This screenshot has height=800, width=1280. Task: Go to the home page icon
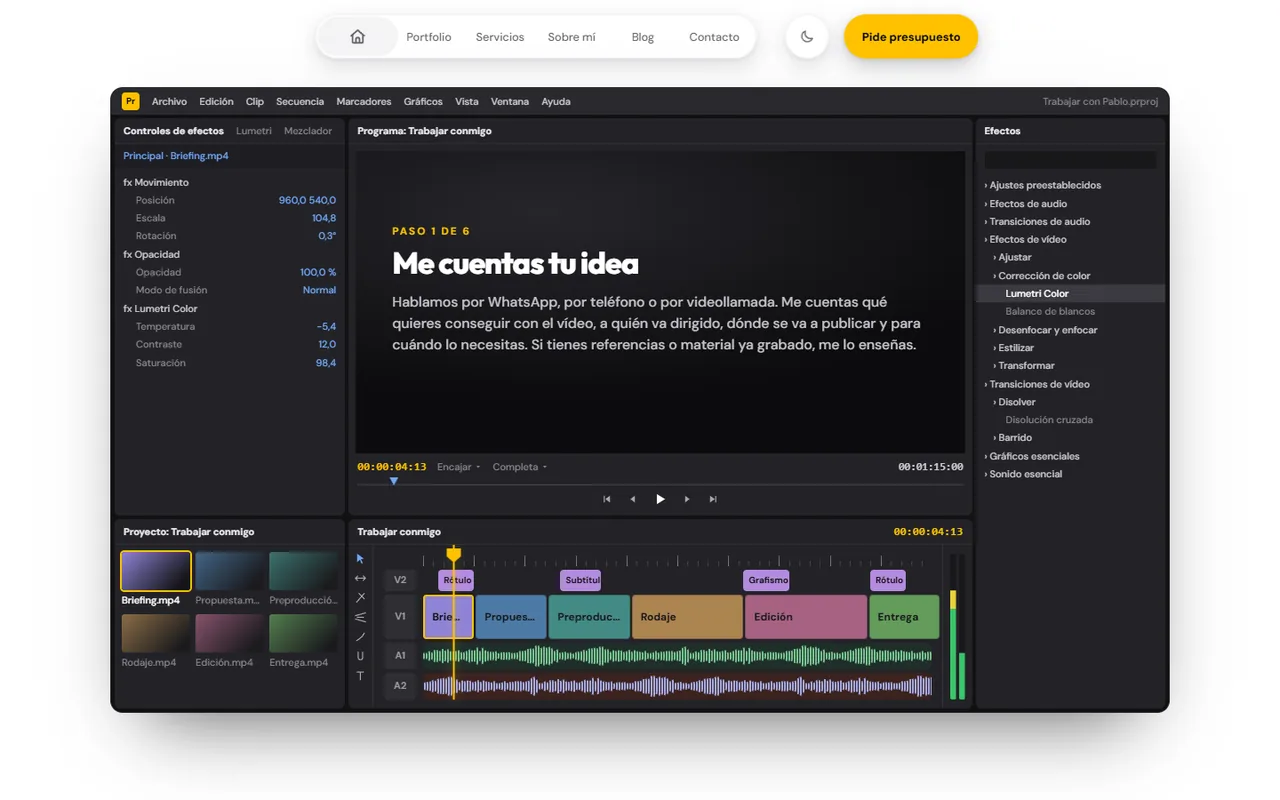[x=357, y=37]
